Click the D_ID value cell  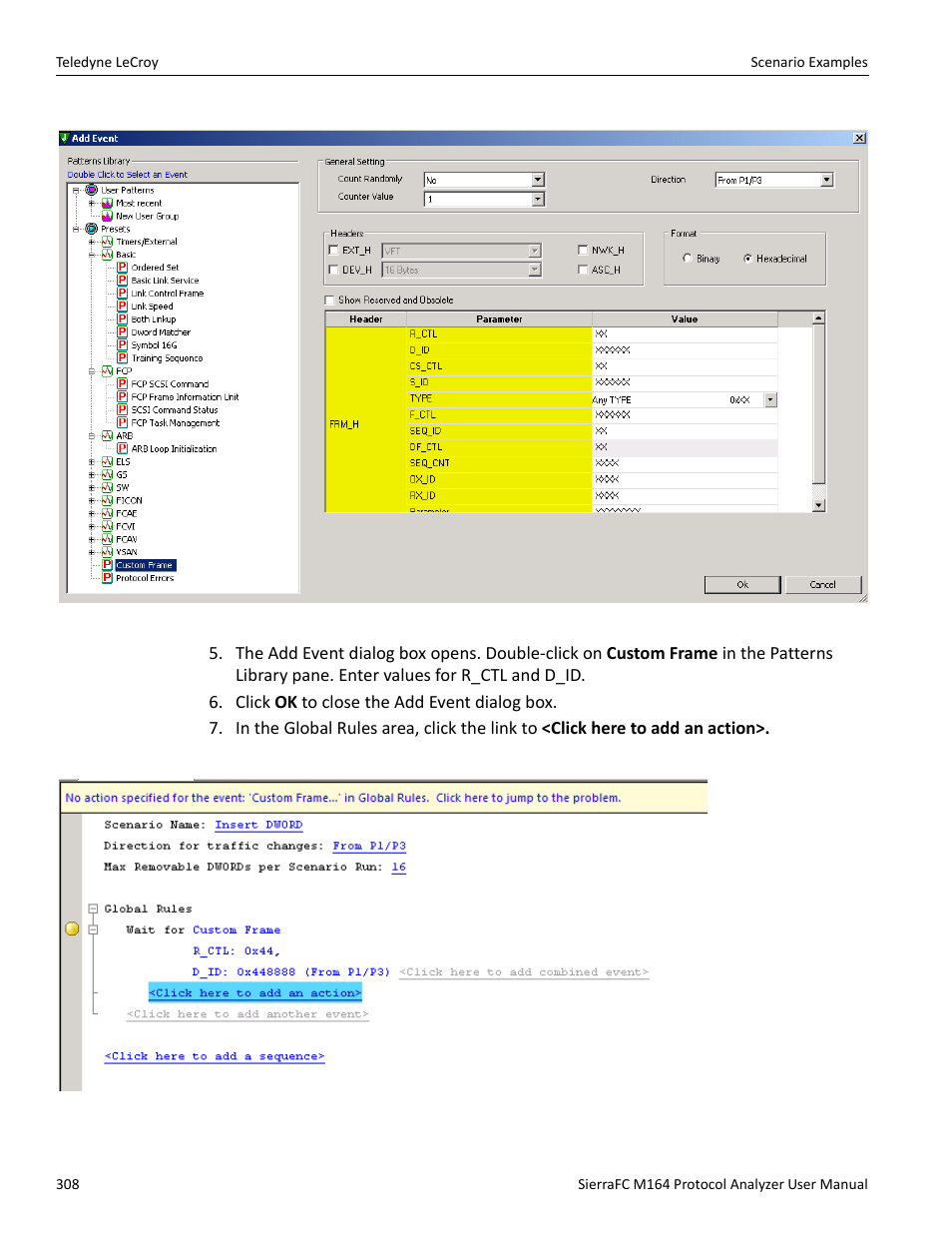(685, 350)
